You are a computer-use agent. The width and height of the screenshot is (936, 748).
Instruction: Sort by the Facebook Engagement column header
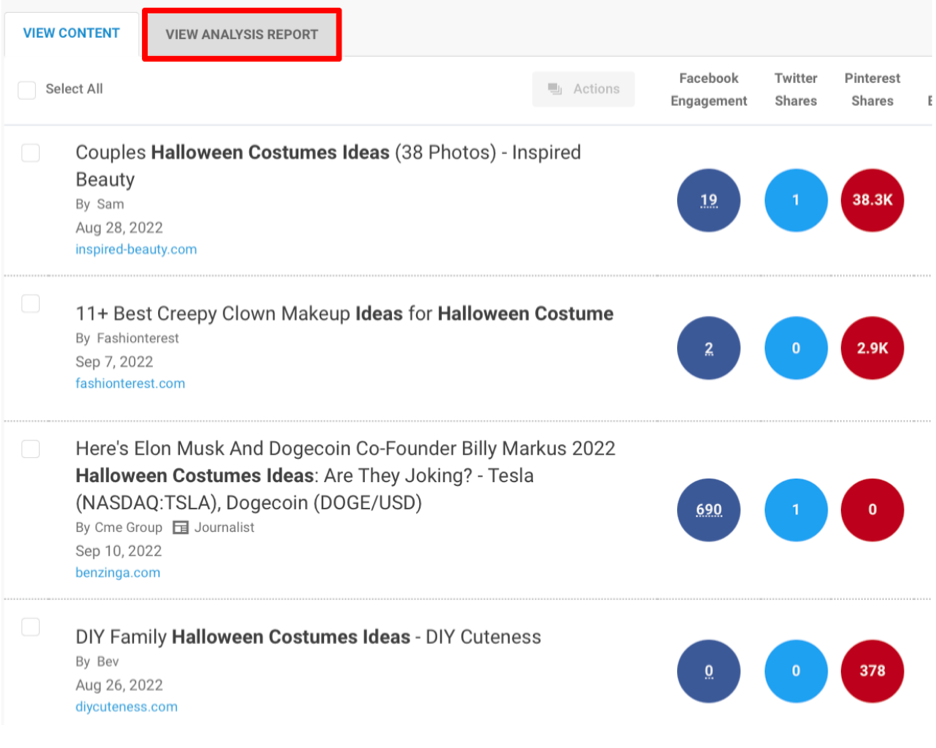point(709,89)
